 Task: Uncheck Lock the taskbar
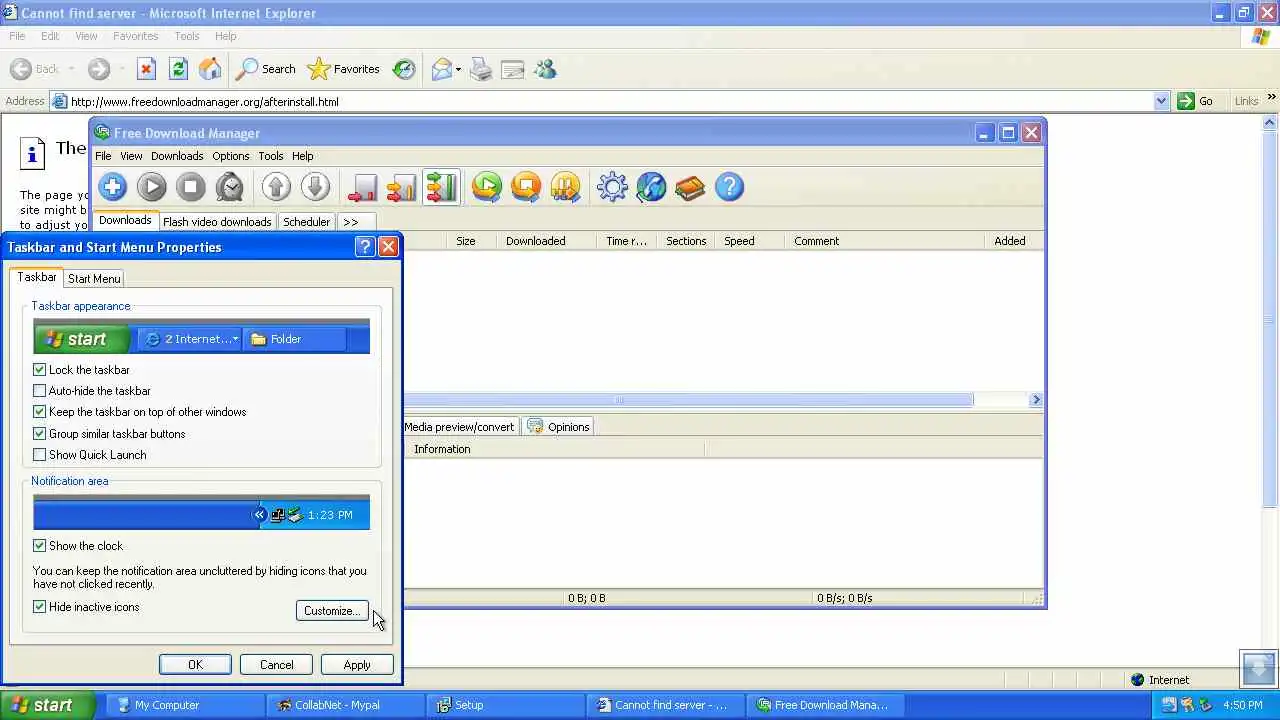(x=40, y=370)
